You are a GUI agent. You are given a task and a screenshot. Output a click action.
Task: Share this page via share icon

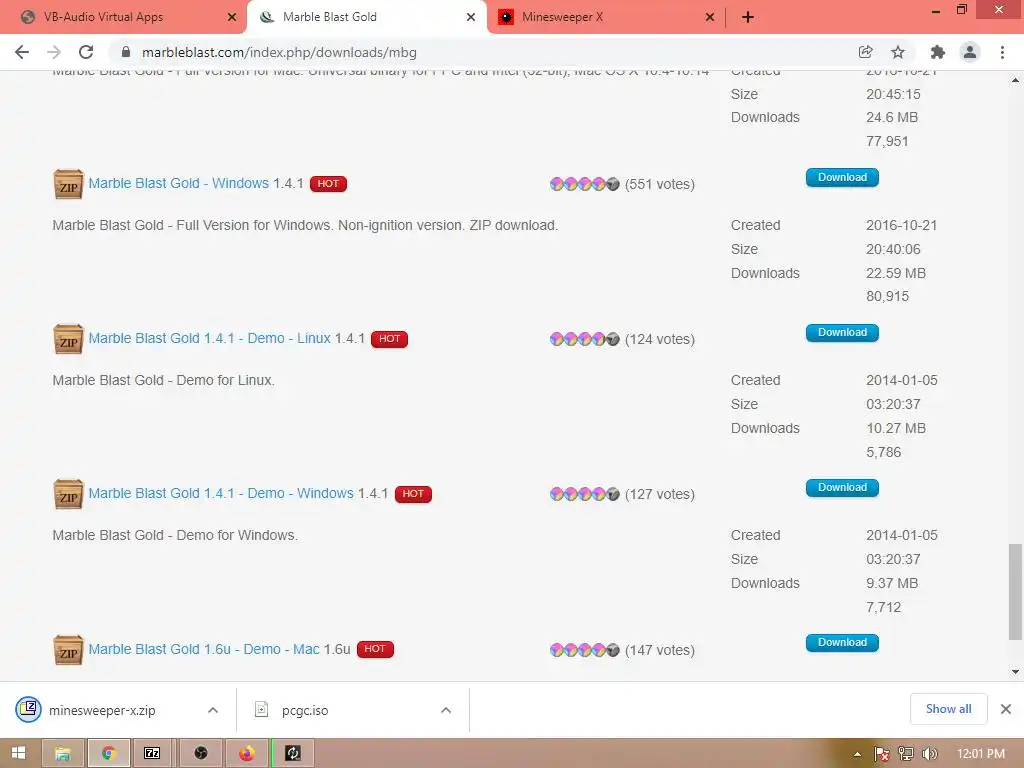click(865, 52)
